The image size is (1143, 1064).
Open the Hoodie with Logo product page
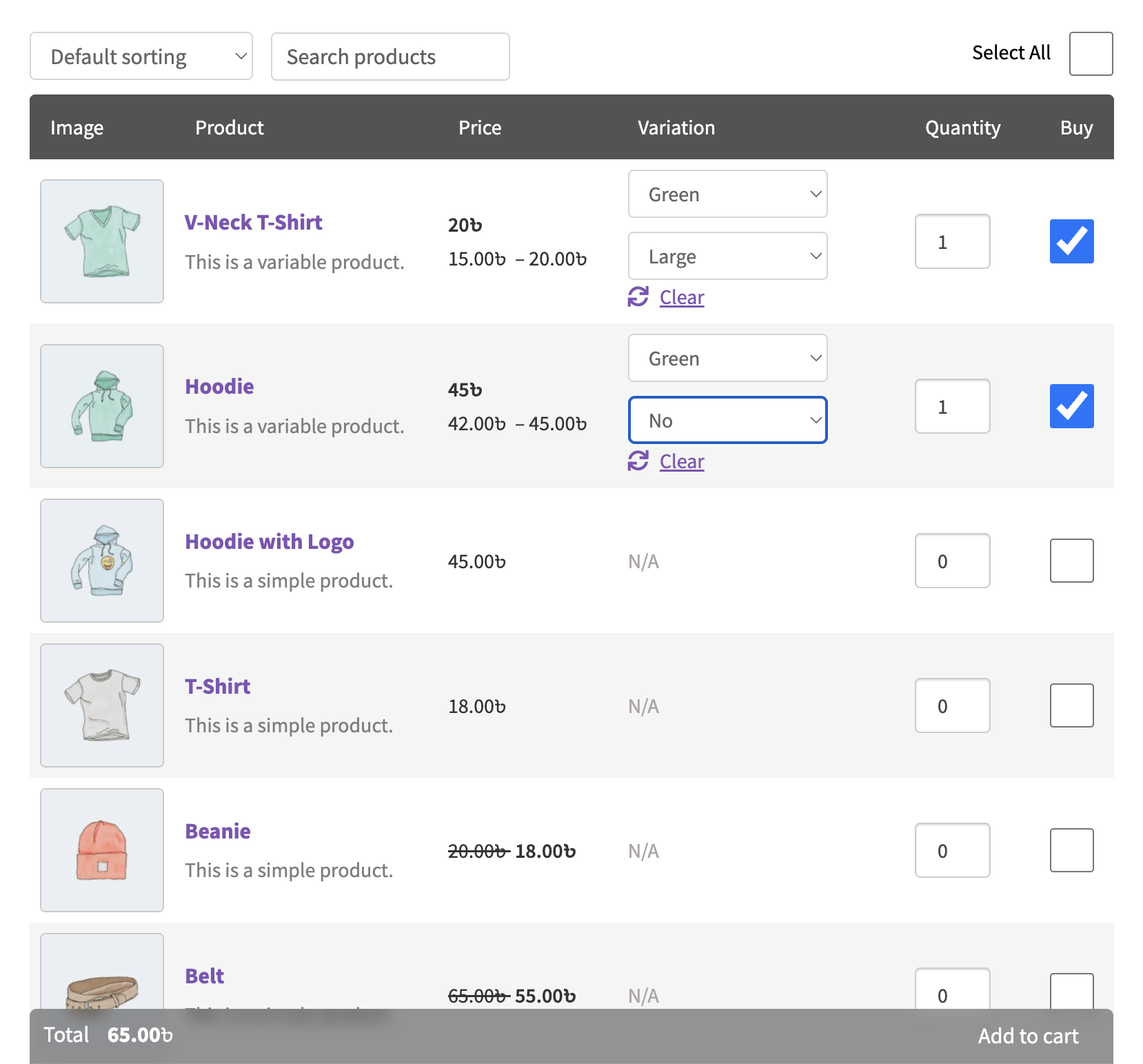coord(269,541)
